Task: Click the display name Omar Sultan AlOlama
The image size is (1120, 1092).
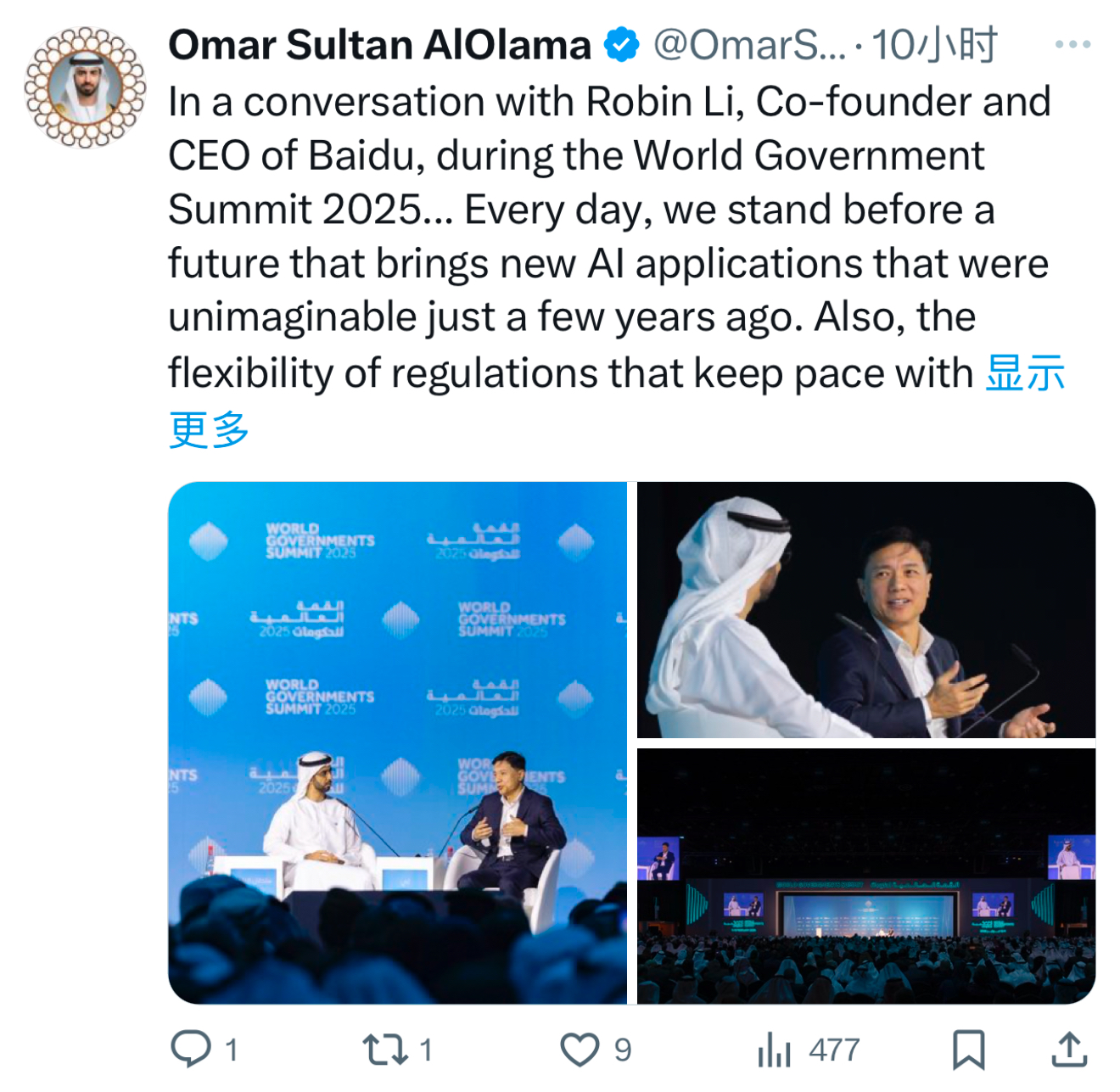Action: 379,45
